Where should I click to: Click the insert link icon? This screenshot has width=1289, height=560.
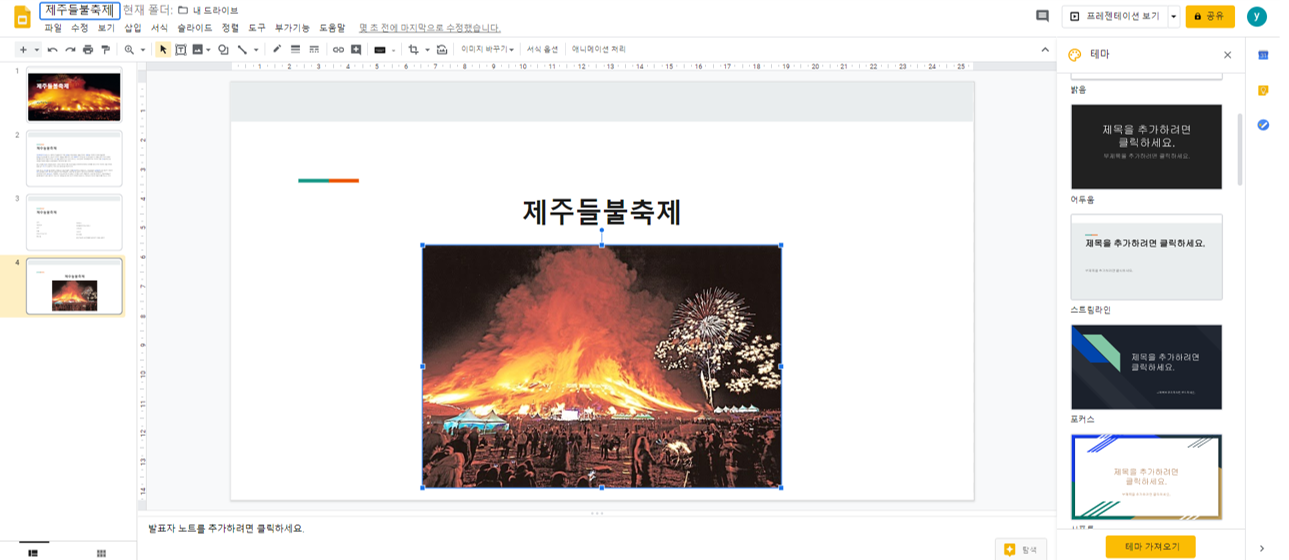(x=338, y=49)
